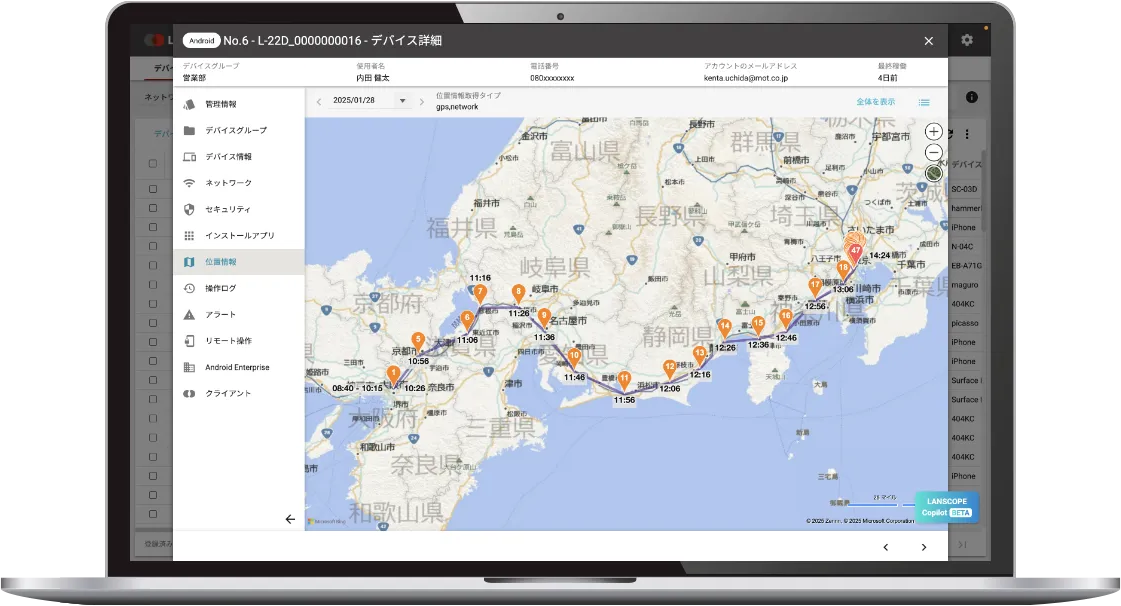The image size is (1121, 606).
Task: Select map pin number 7
Action: pos(480,294)
